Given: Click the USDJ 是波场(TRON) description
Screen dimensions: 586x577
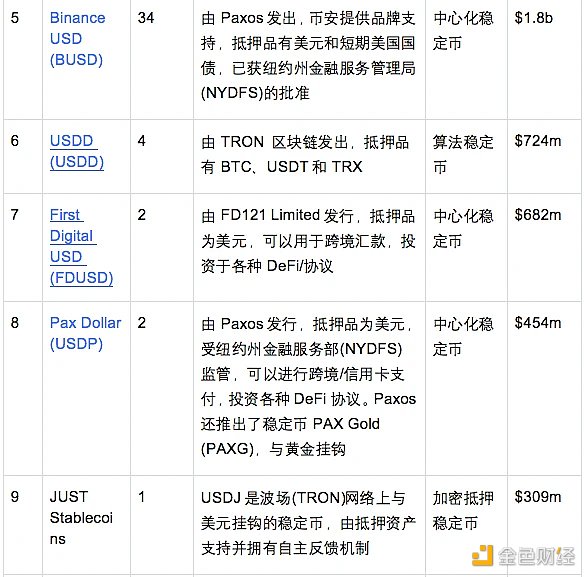Looking at the screenshot, I should click(x=308, y=523).
